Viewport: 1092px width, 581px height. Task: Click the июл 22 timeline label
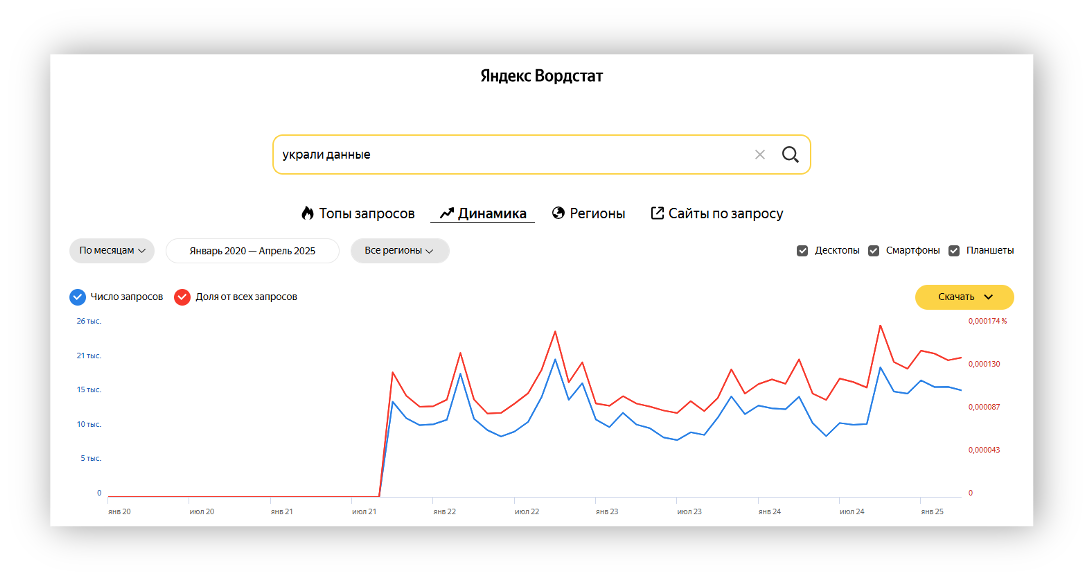coord(527,511)
